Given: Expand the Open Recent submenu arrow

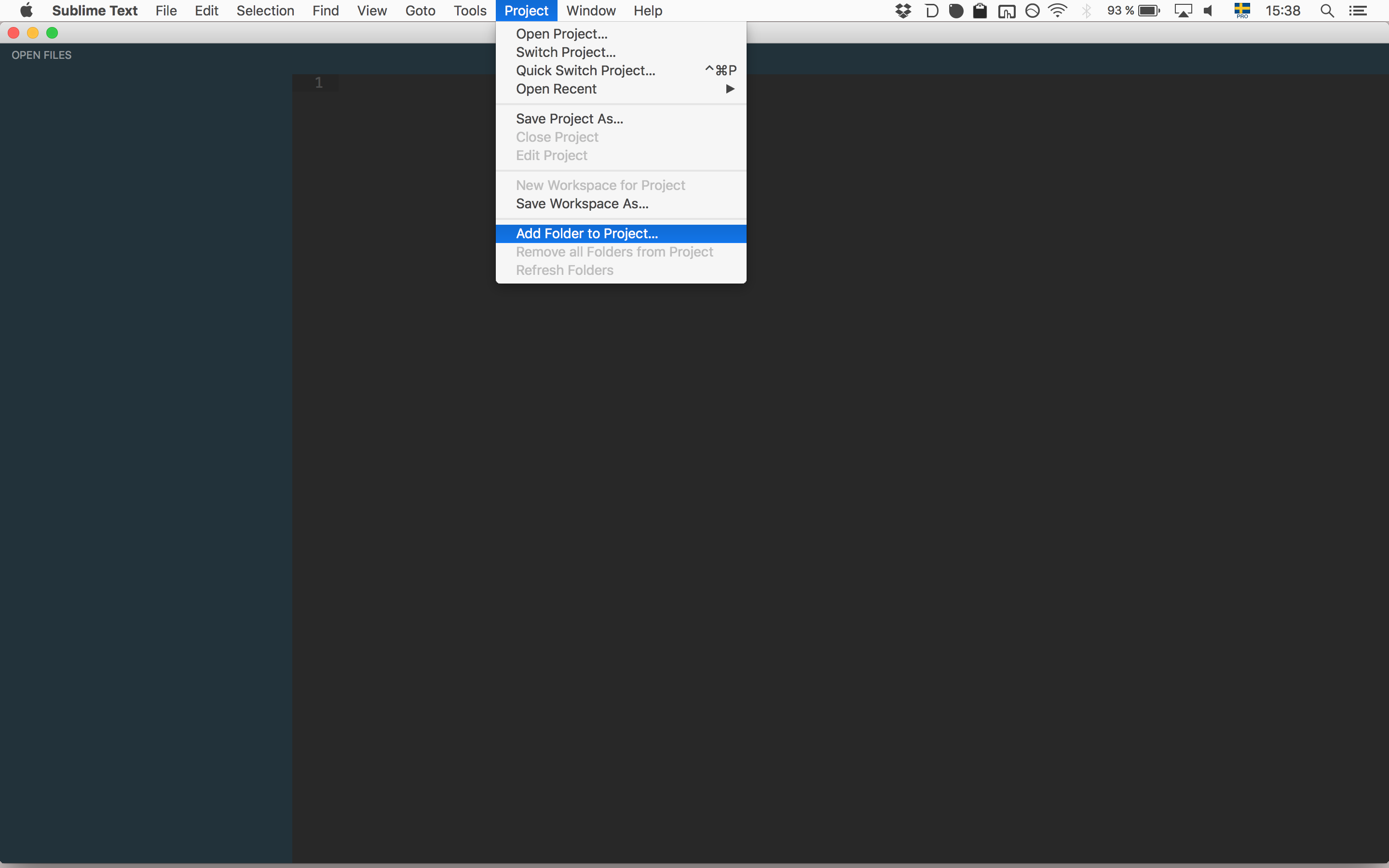Looking at the screenshot, I should point(730,89).
